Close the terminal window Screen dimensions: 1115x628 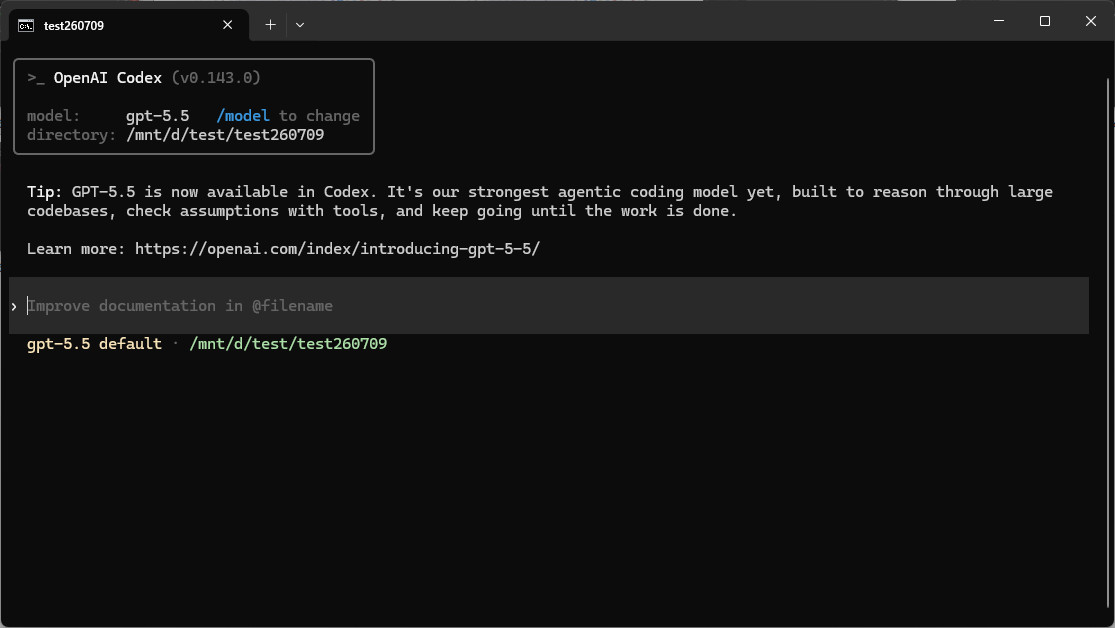click(x=1091, y=21)
